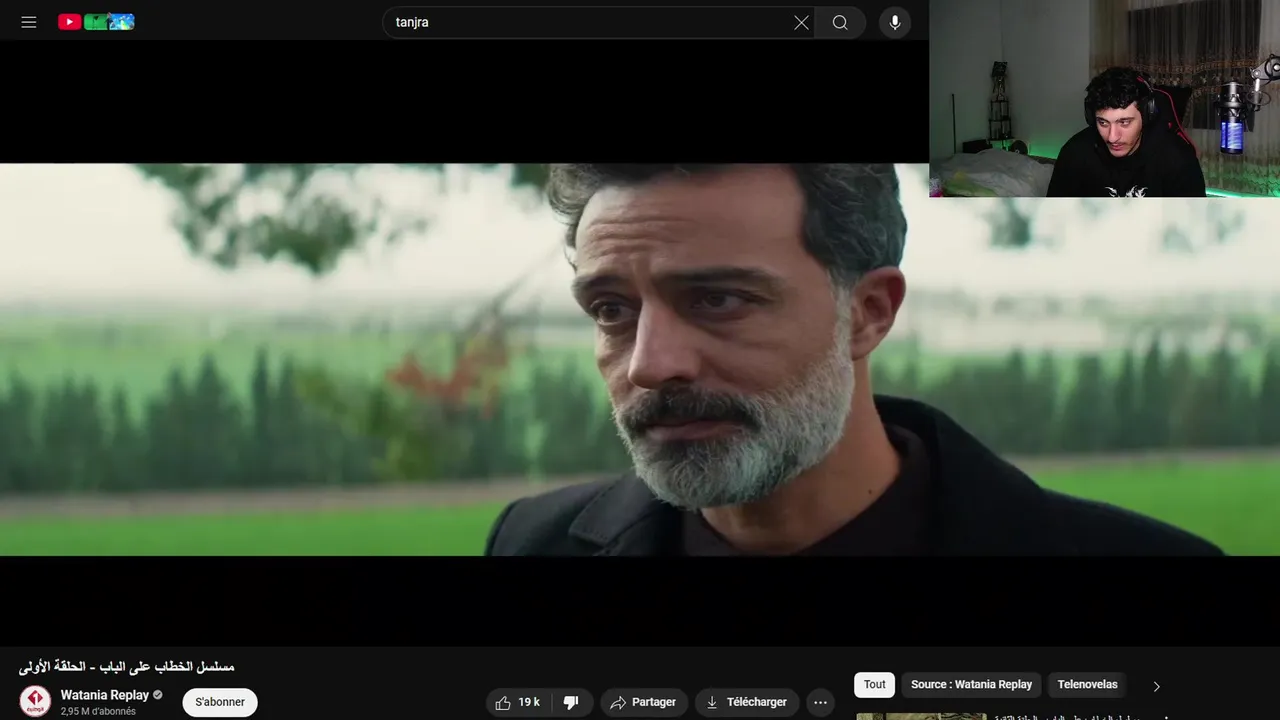1280x720 pixels.
Task: Open the hamburger guide menu
Action: [x=29, y=22]
